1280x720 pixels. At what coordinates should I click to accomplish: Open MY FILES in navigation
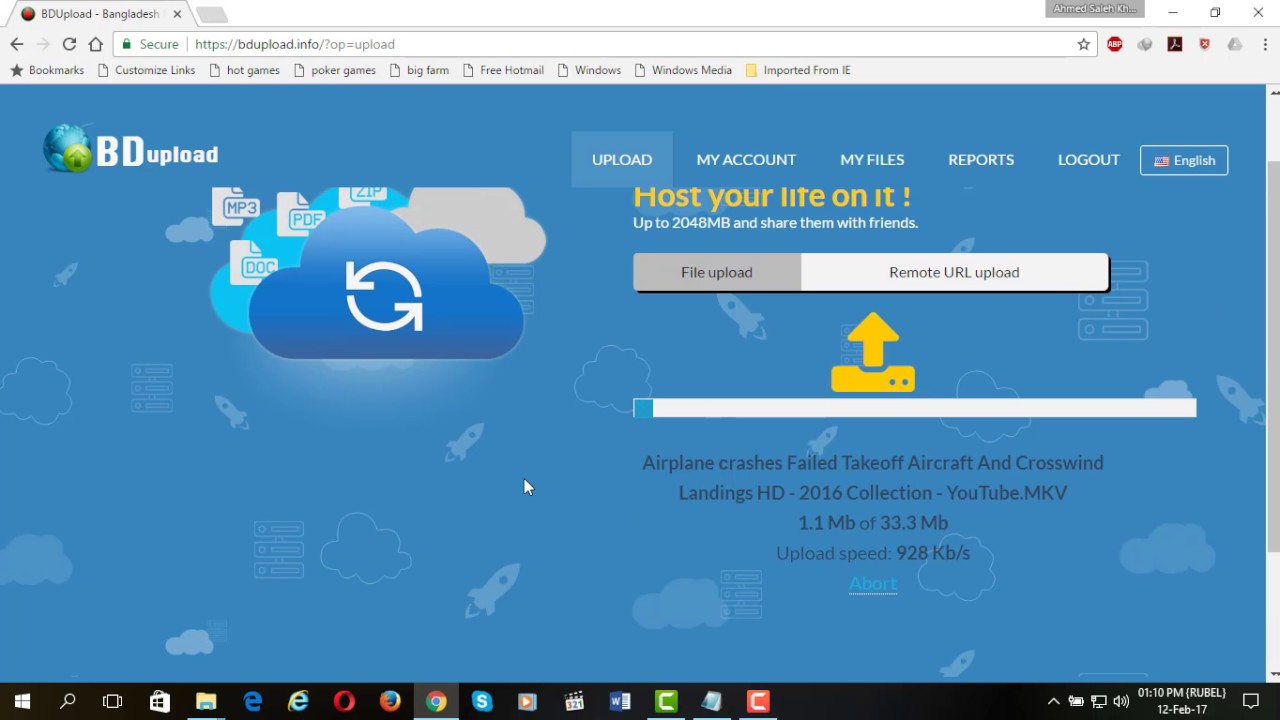coord(872,159)
